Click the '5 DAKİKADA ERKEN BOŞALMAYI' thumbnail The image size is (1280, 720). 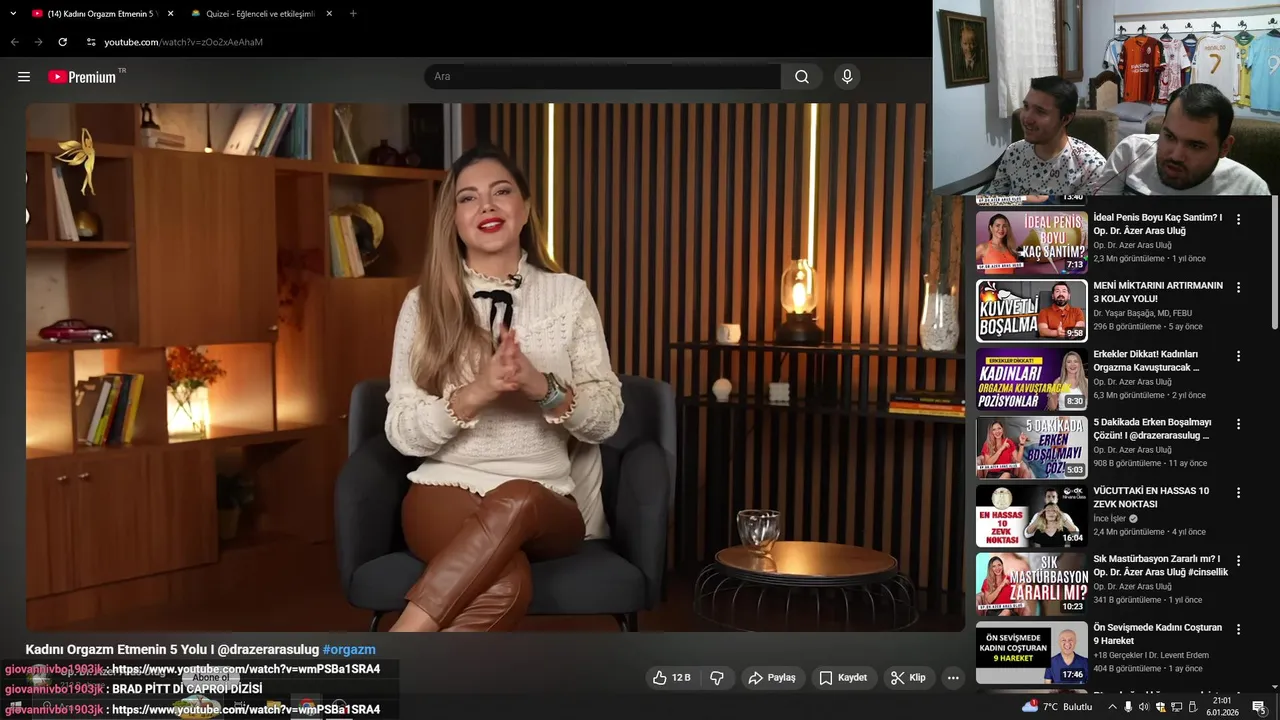(1031, 448)
